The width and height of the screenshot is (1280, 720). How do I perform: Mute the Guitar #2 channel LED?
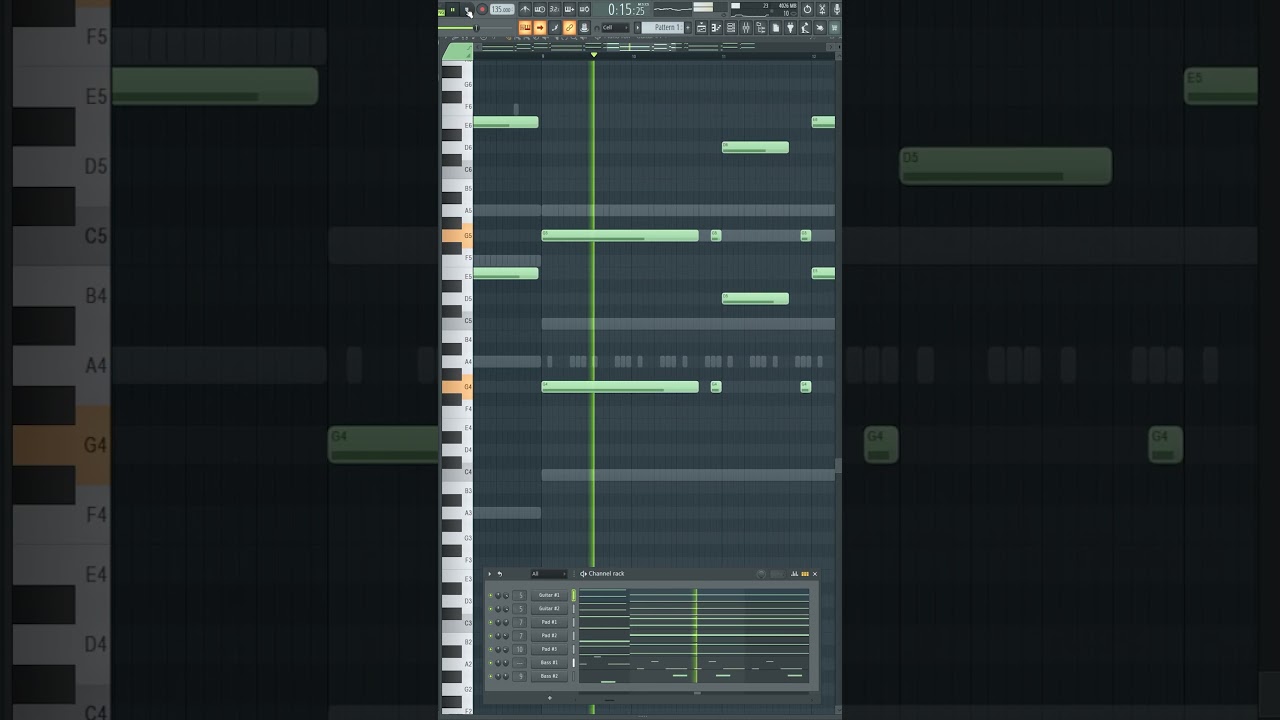click(x=491, y=609)
